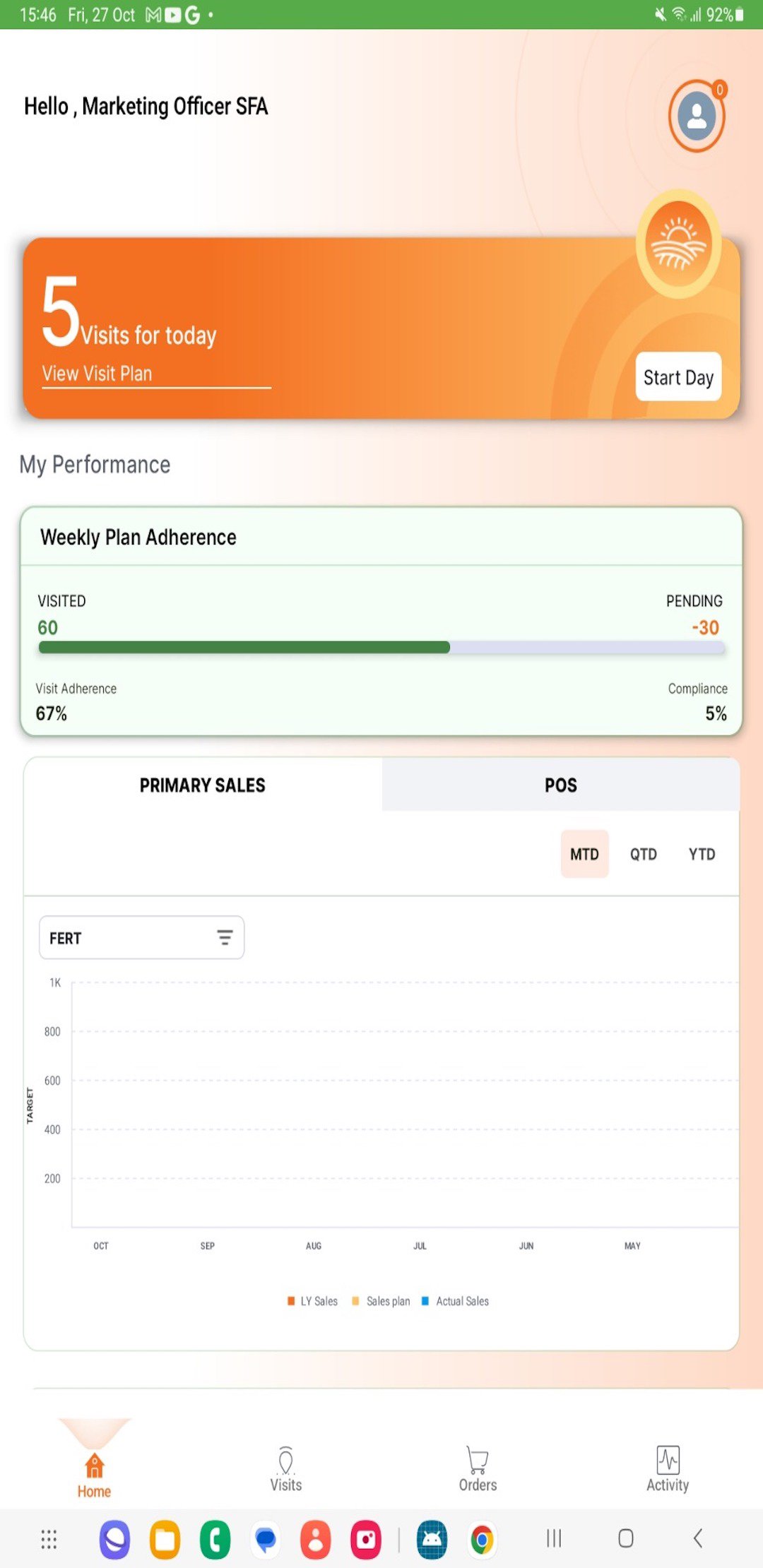Click the visited progress bar
763x1568 pixels.
[x=381, y=648]
